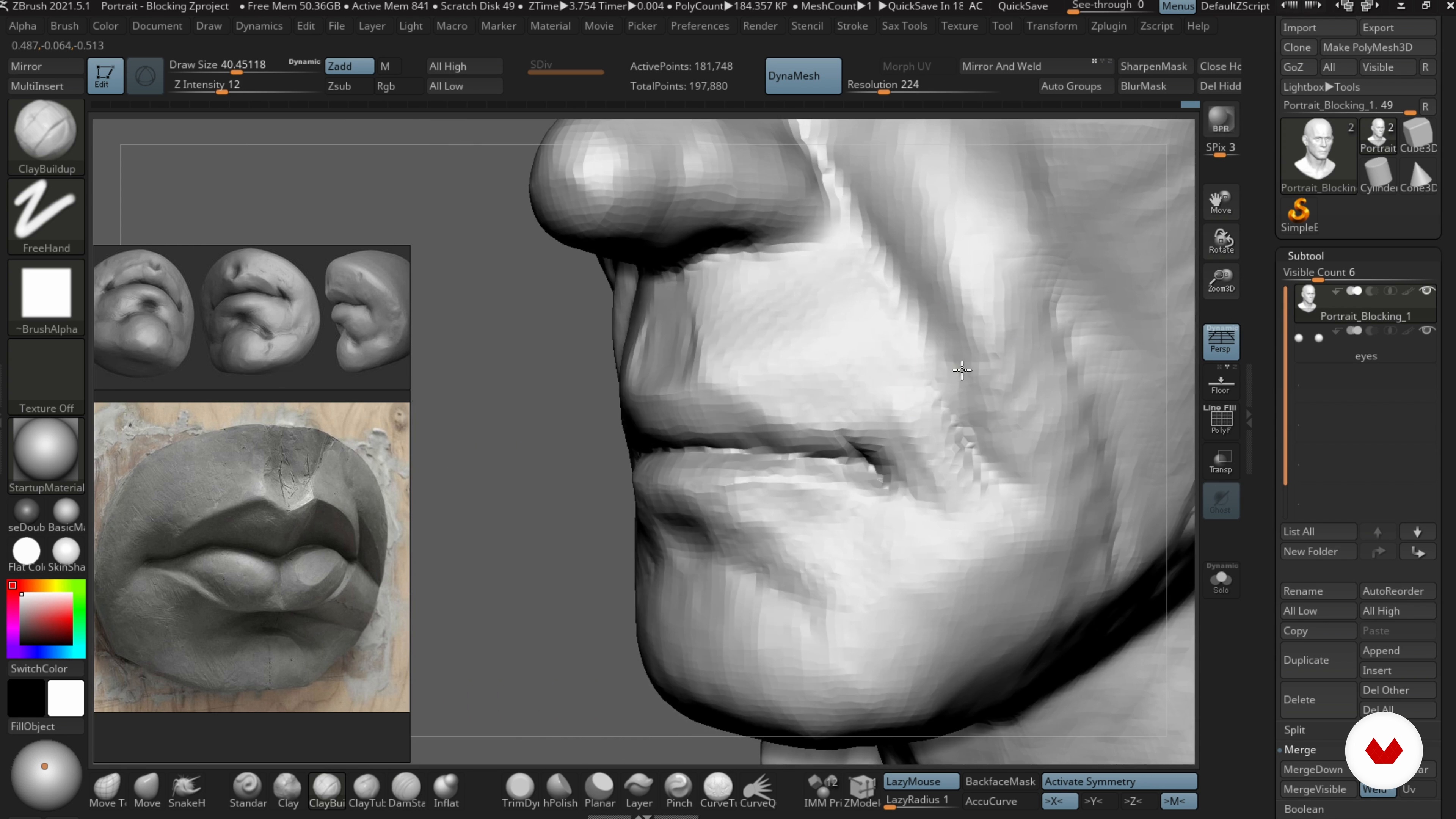Select the ClayBuildup brush thumbnail
Viewport: 1456px width, 819px height.
pyautogui.click(x=46, y=137)
